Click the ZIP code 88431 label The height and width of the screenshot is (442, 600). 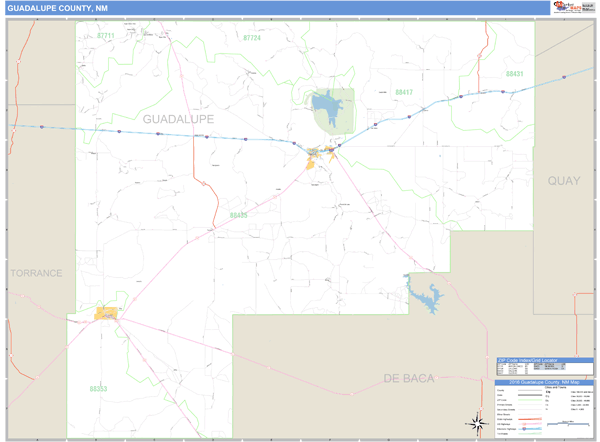click(514, 74)
